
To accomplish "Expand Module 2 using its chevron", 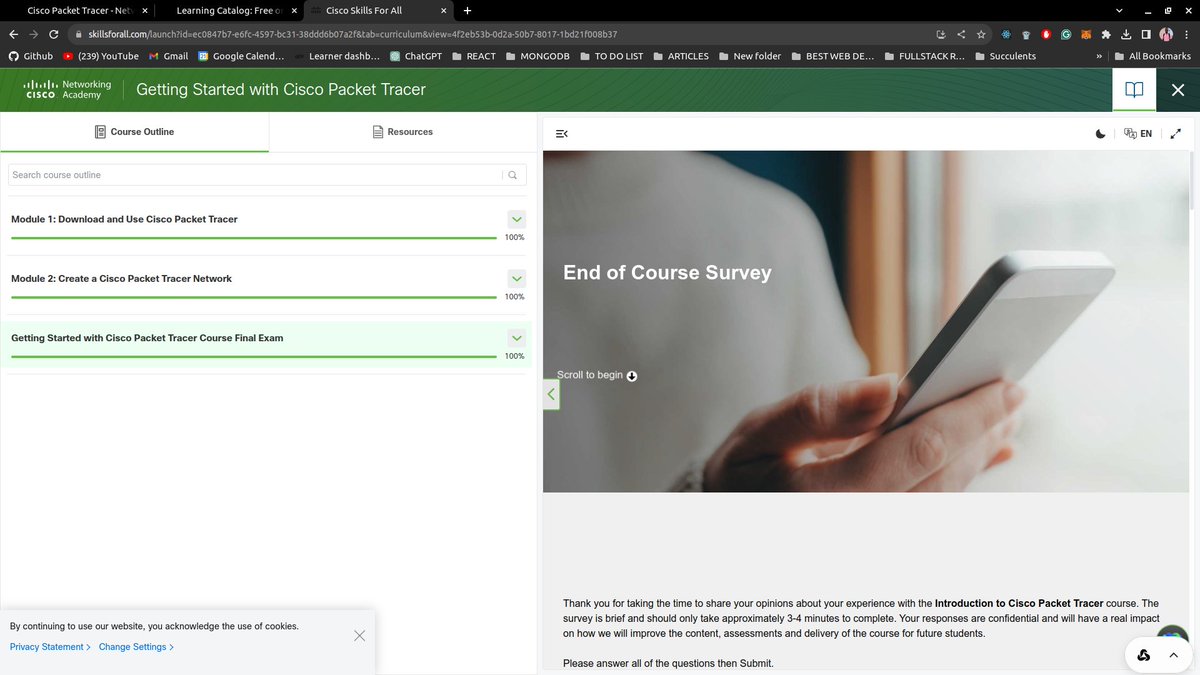I will [x=516, y=279].
